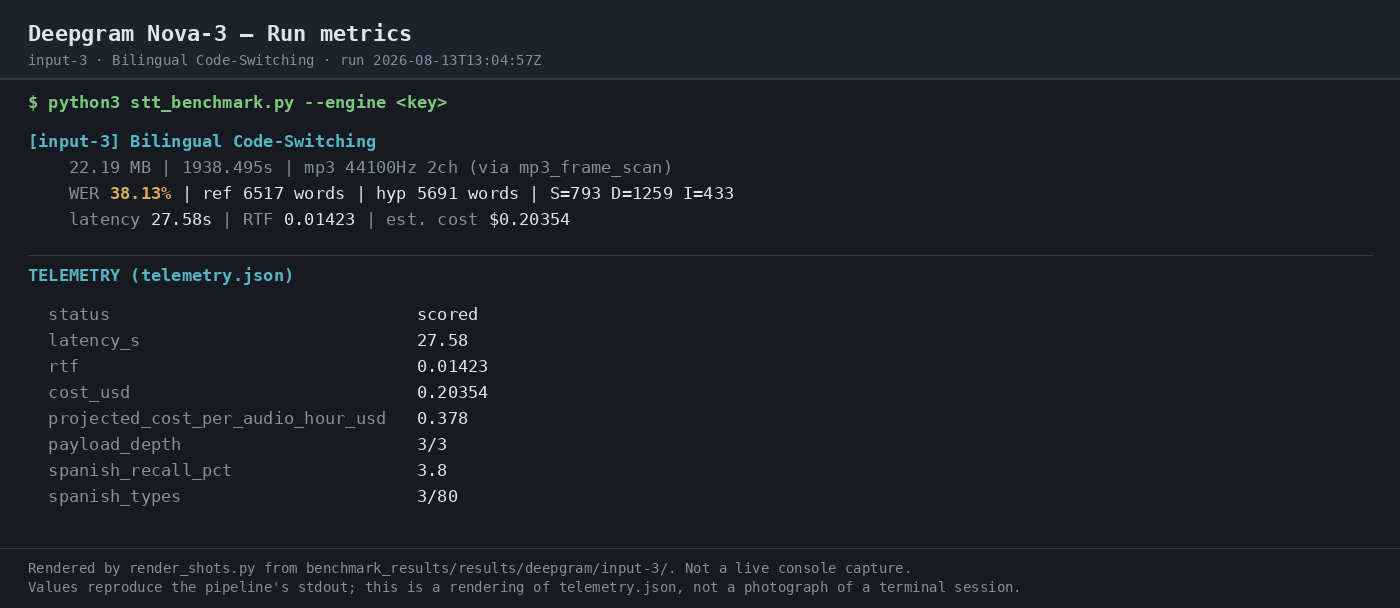Screen dimensions: 1400x608
Task: Click the value '0.378'
Action: (x=442, y=419)
